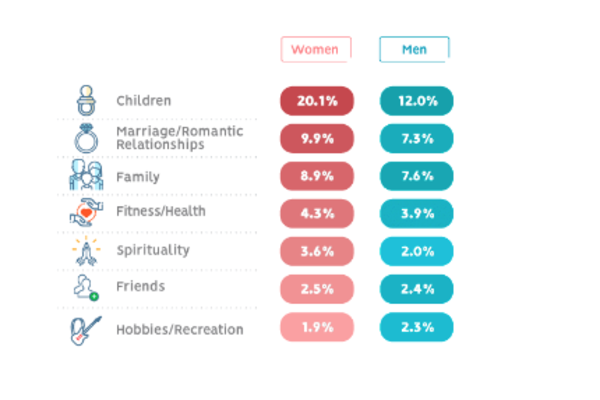Viewport: 600px width, 400px height.
Task: Click the 2.5% women Friends value
Action: [317, 289]
